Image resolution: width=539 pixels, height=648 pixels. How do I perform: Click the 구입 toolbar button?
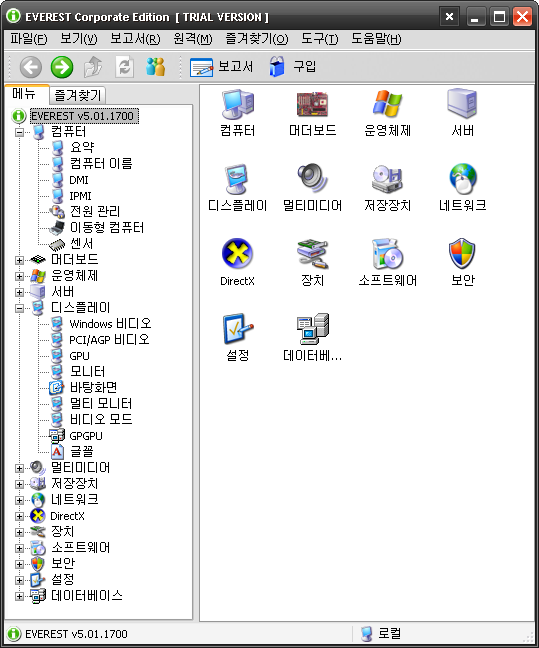click(x=293, y=67)
